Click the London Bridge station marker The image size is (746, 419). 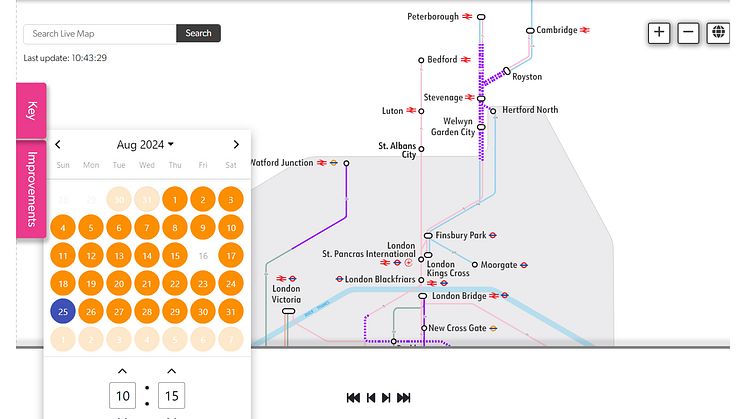point(422,296)
